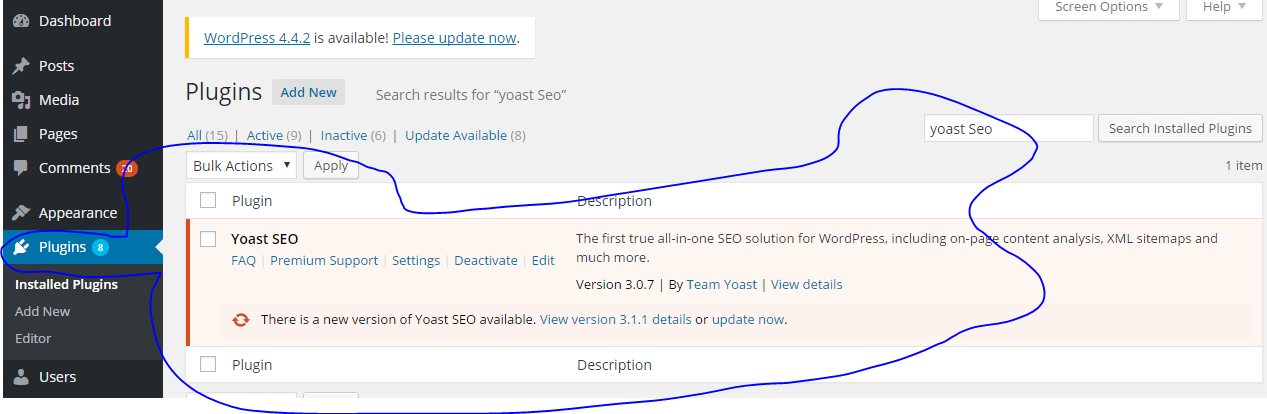
Task: Click the Yoast SEO update refresh icon
Action: 241,320
